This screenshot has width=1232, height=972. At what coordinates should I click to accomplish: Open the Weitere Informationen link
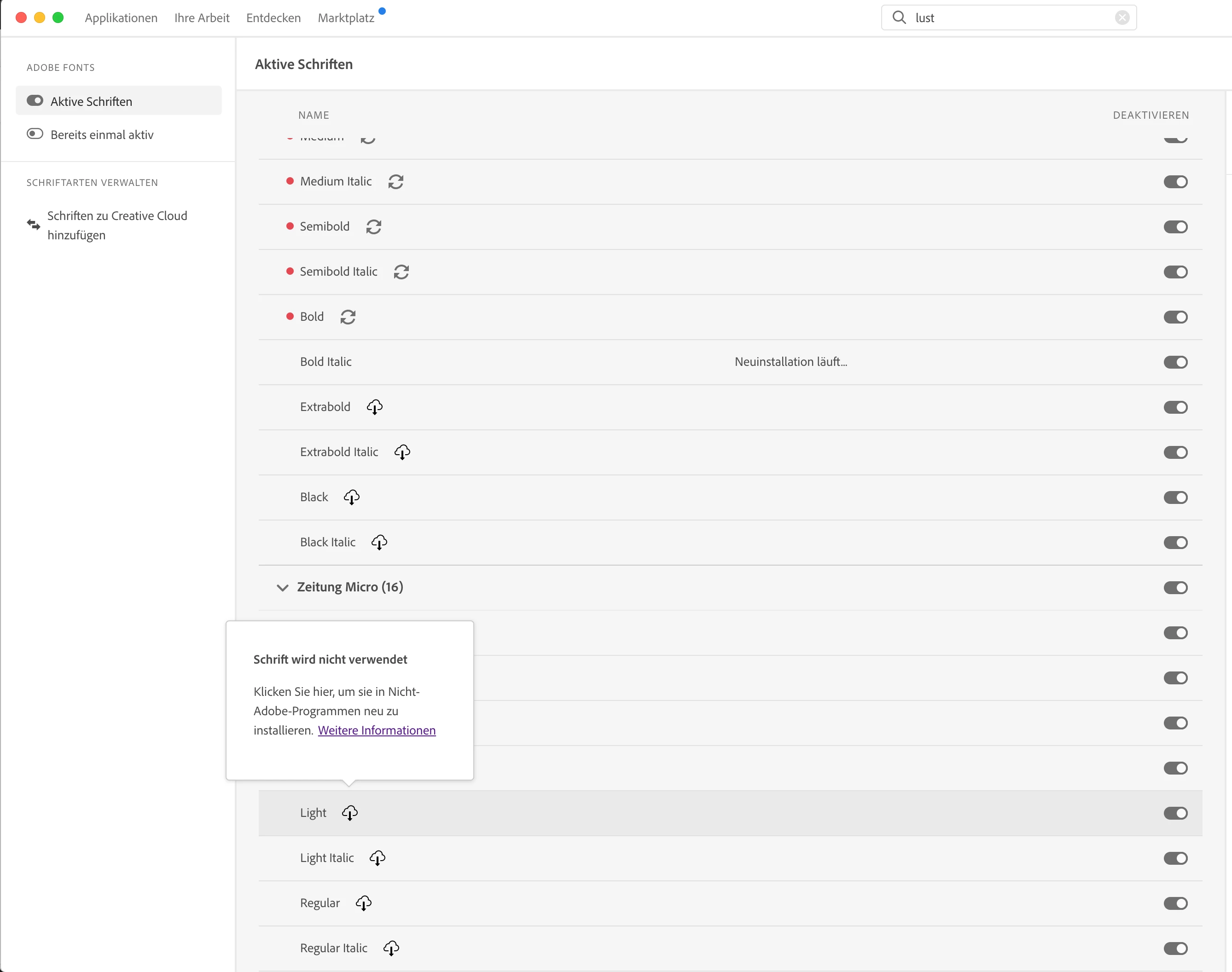pos(376,730)
